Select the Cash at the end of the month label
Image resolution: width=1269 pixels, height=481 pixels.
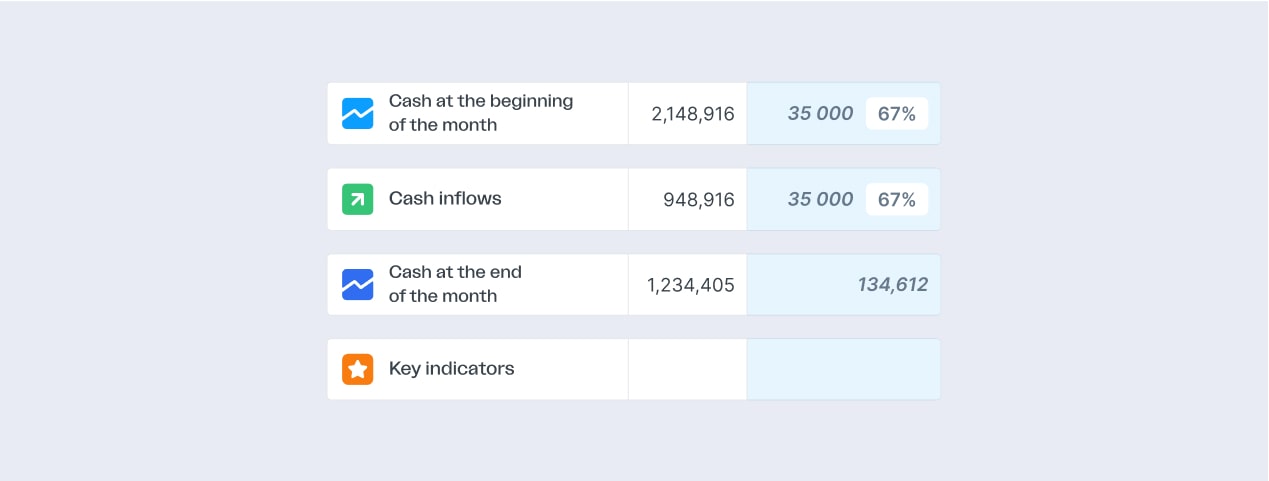(x=455, y=284)
